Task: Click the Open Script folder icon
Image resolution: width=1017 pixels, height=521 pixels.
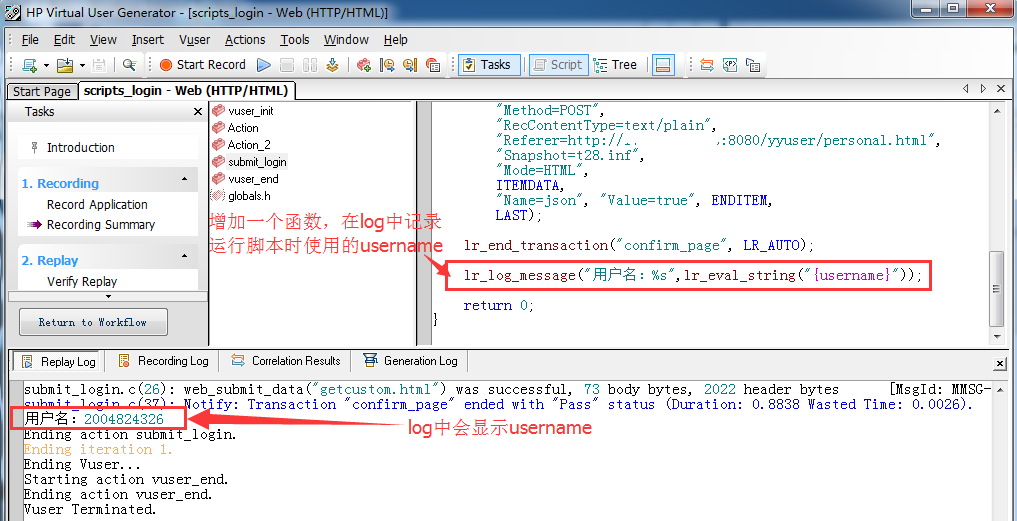Action: (65, 65)
